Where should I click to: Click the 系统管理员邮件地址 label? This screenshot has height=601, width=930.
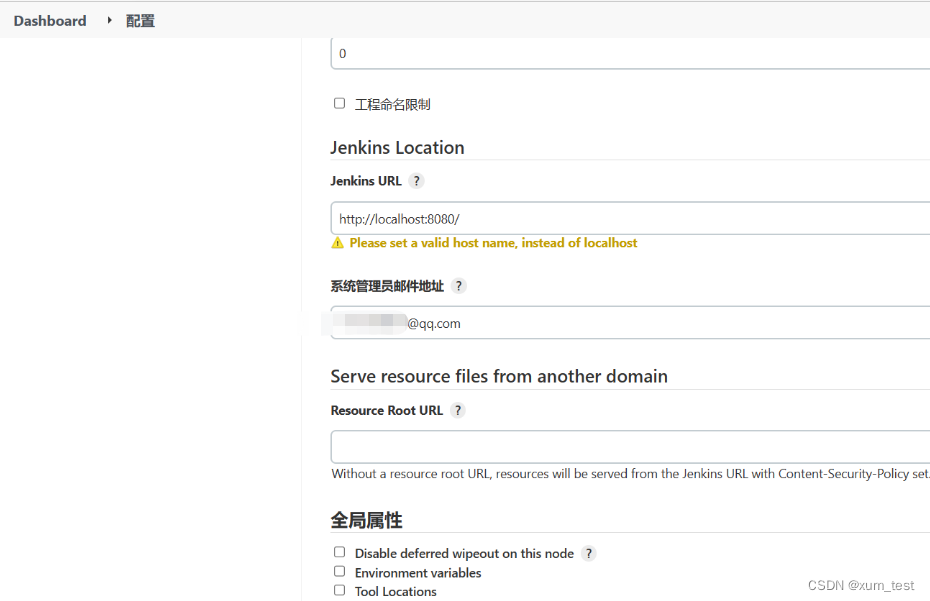coord(387,286)
